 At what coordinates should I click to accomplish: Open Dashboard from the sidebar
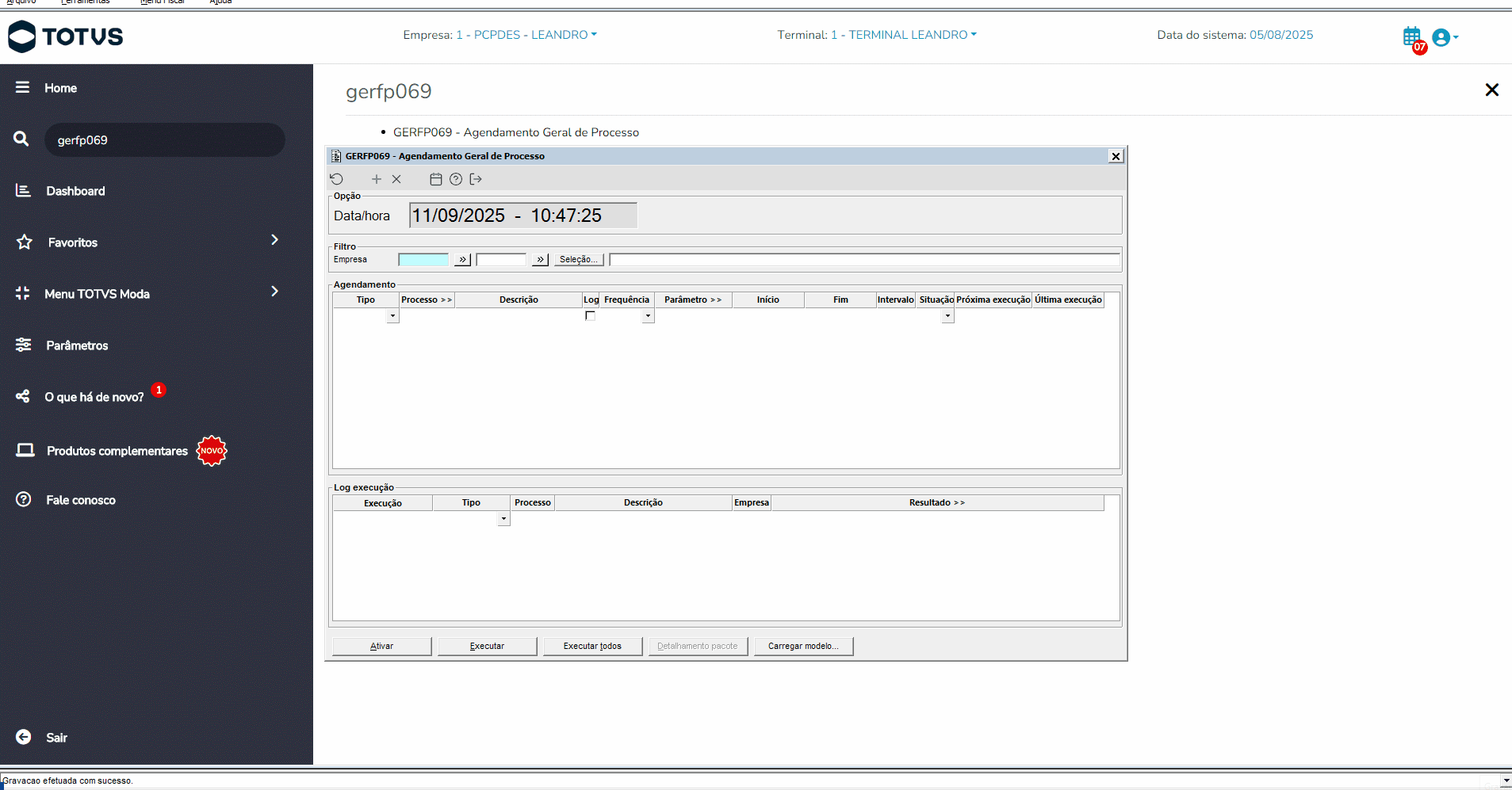(x=75, y=191)
